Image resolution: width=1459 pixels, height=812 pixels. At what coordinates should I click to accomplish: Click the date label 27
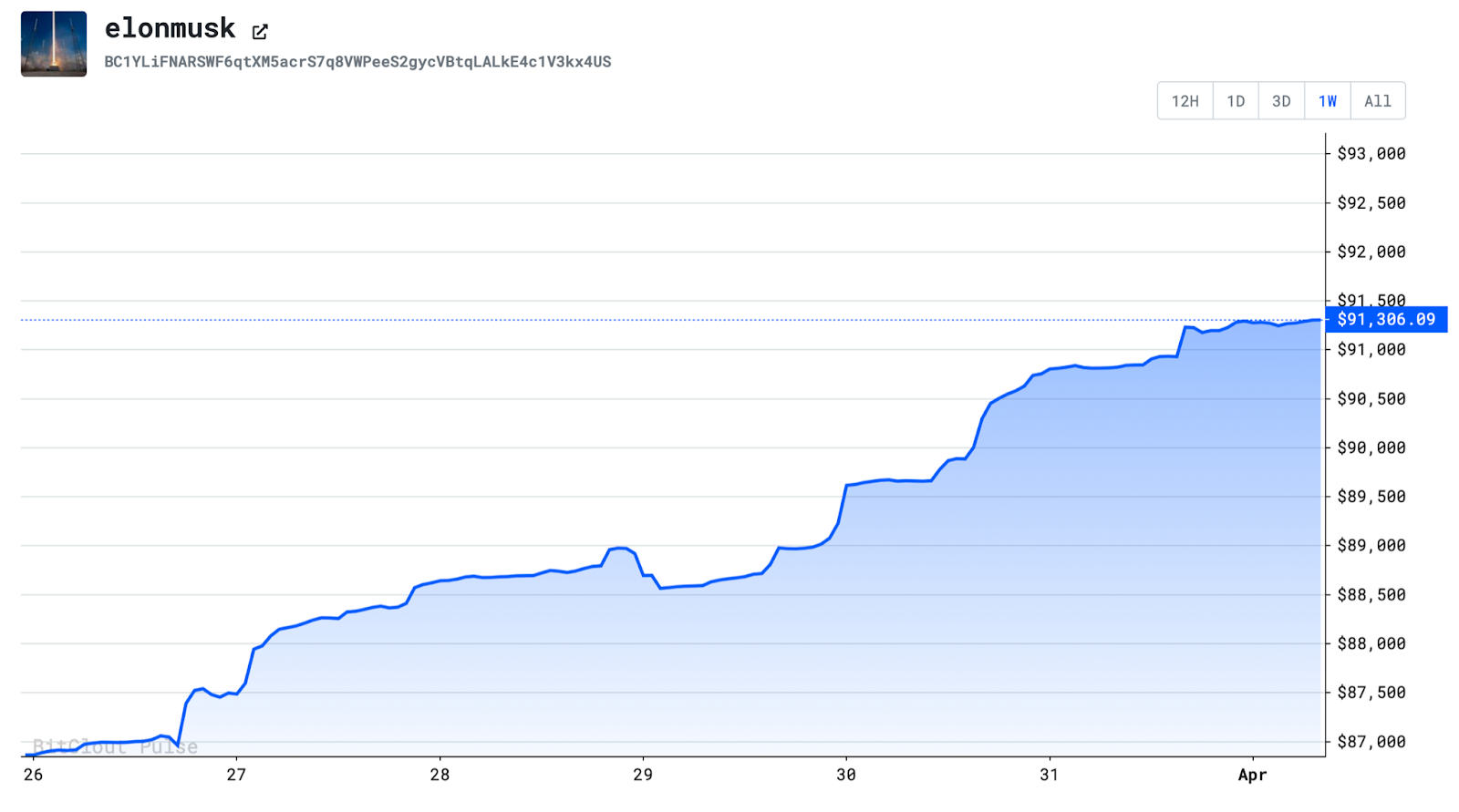pyautogui.click(x=236, y=775)
